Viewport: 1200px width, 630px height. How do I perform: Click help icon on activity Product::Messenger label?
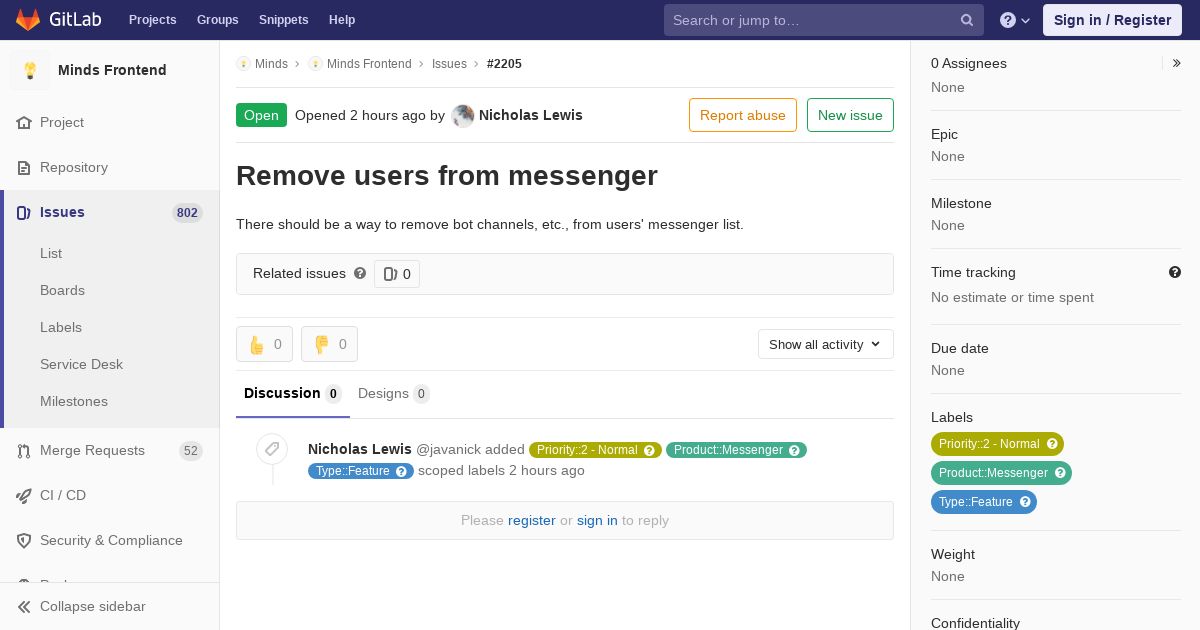795,450
